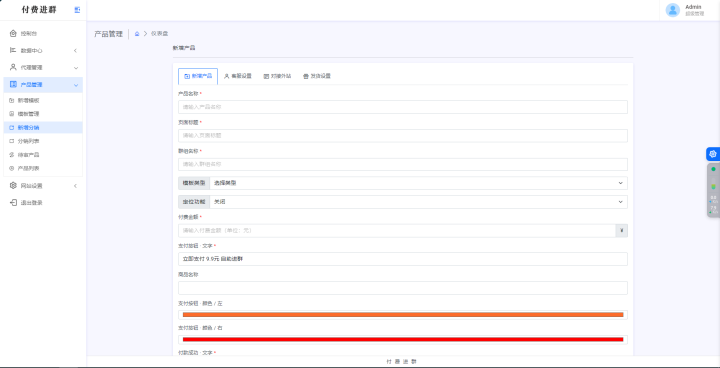Click the 数据中心 chart icon

[13, 50]
